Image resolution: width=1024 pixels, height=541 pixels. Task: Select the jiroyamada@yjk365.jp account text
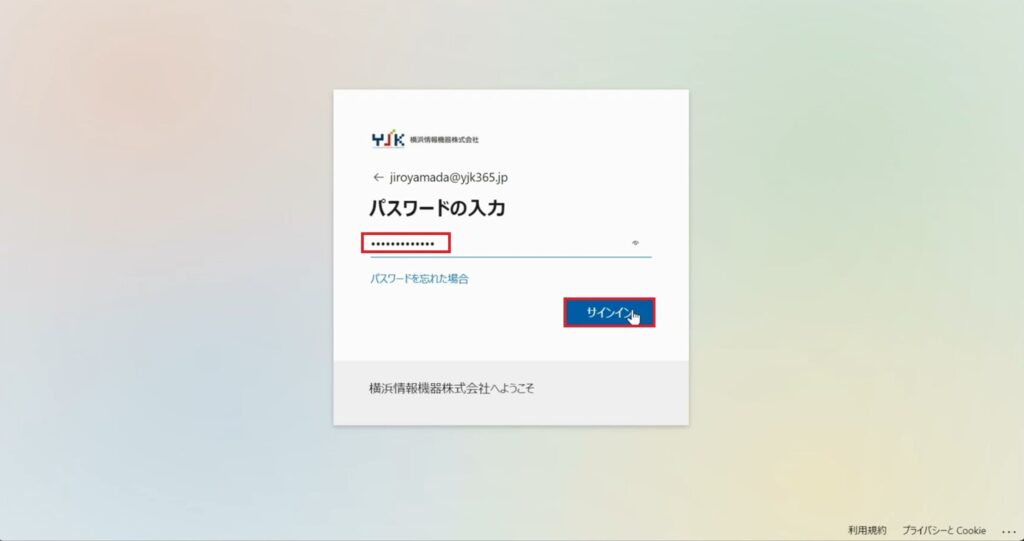449,178
